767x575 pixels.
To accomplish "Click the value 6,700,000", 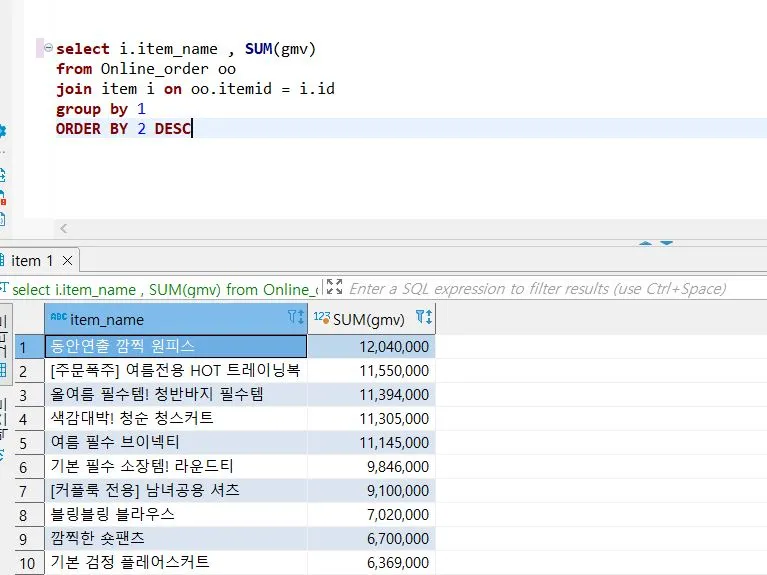I will [x=398, y=538].
